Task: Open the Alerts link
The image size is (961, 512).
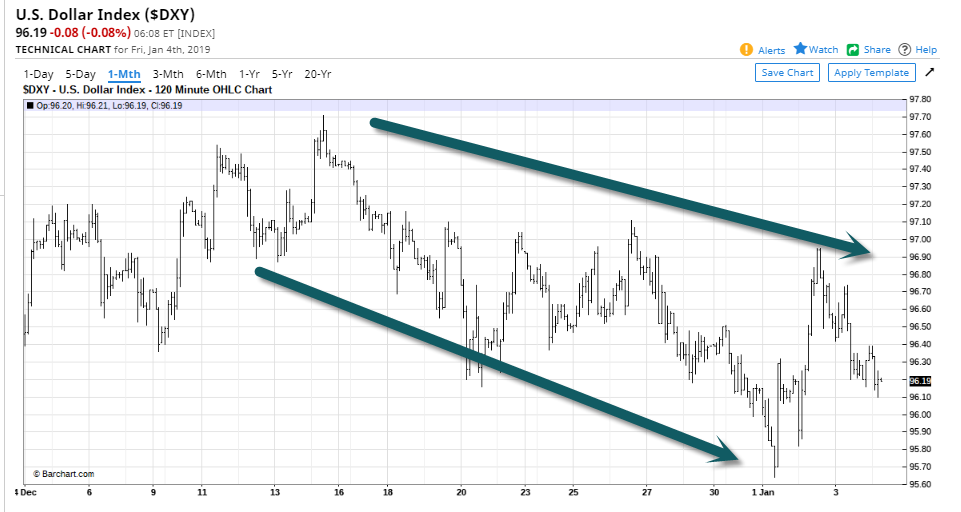Action: click(771, 50)
